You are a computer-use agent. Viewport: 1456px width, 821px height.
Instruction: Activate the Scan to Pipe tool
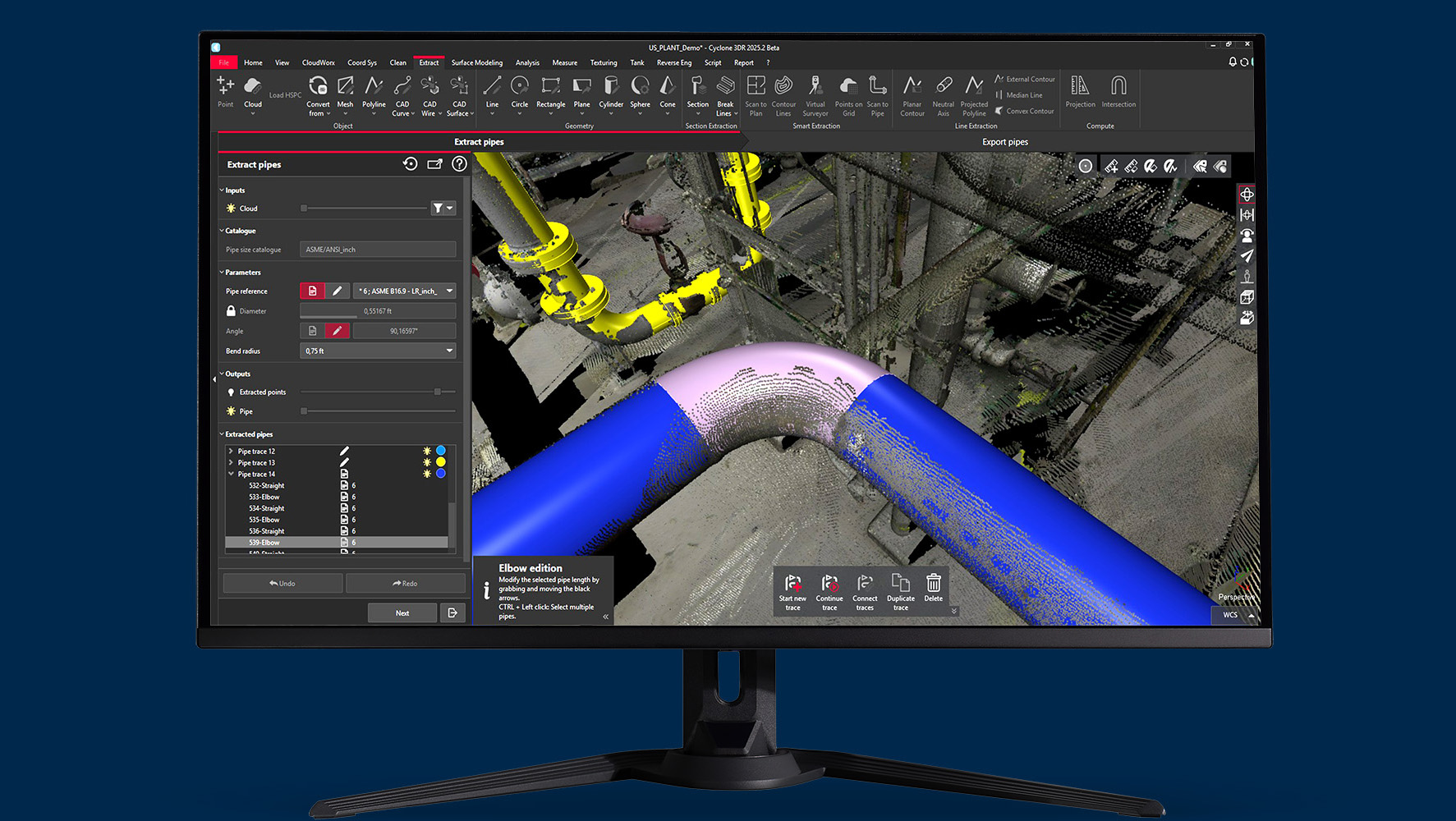(877, 95)
